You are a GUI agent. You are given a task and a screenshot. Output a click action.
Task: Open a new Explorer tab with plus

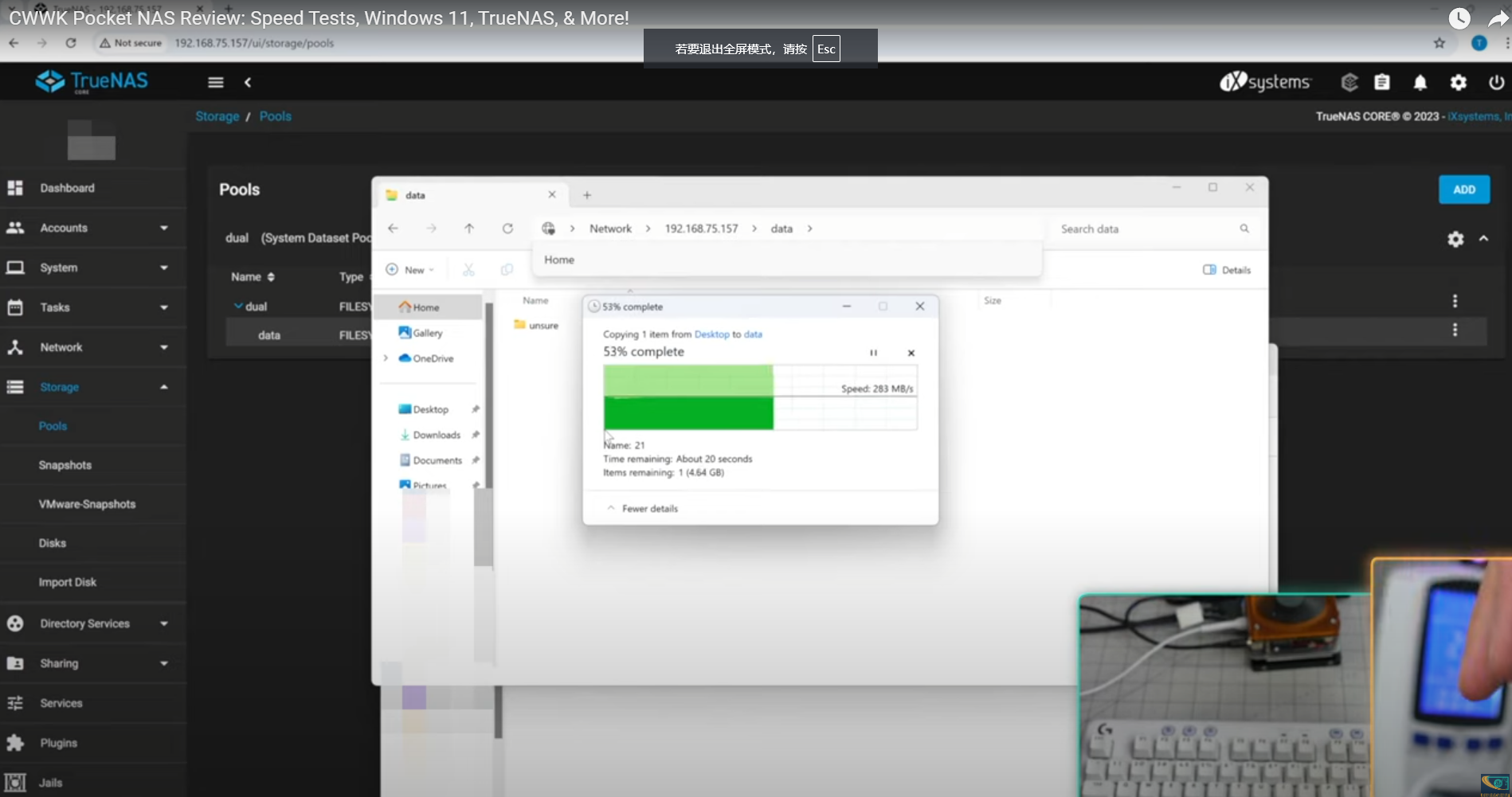pyautogui.click(x=587, y=195)
